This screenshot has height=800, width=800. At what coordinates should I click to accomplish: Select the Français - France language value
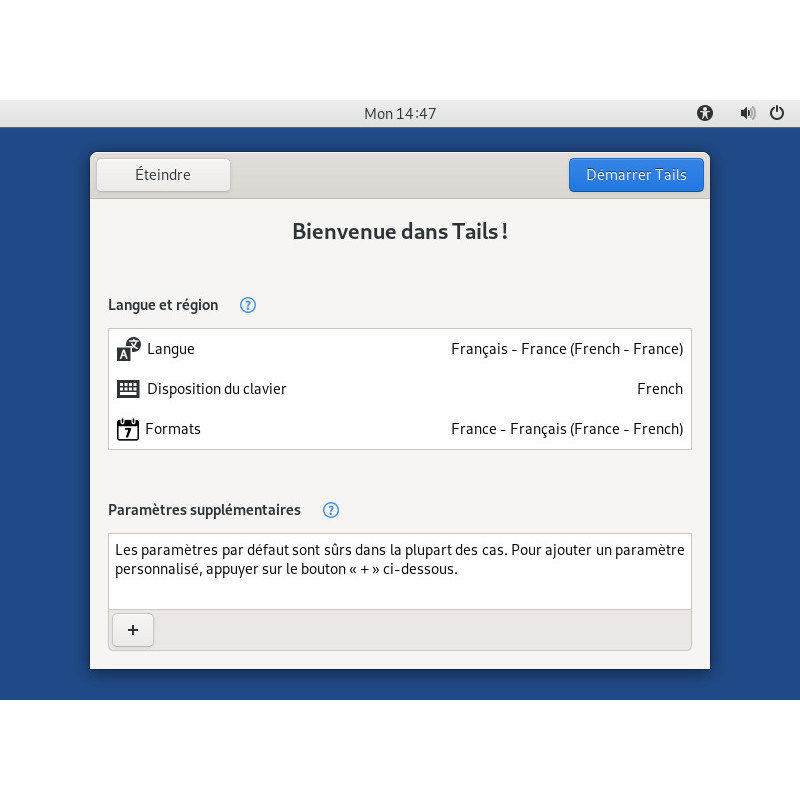pyautogui.click(x=566, y=348)
